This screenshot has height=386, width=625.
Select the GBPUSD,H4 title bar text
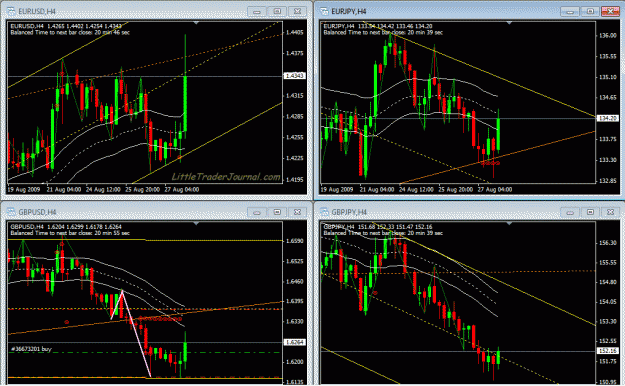37,212
